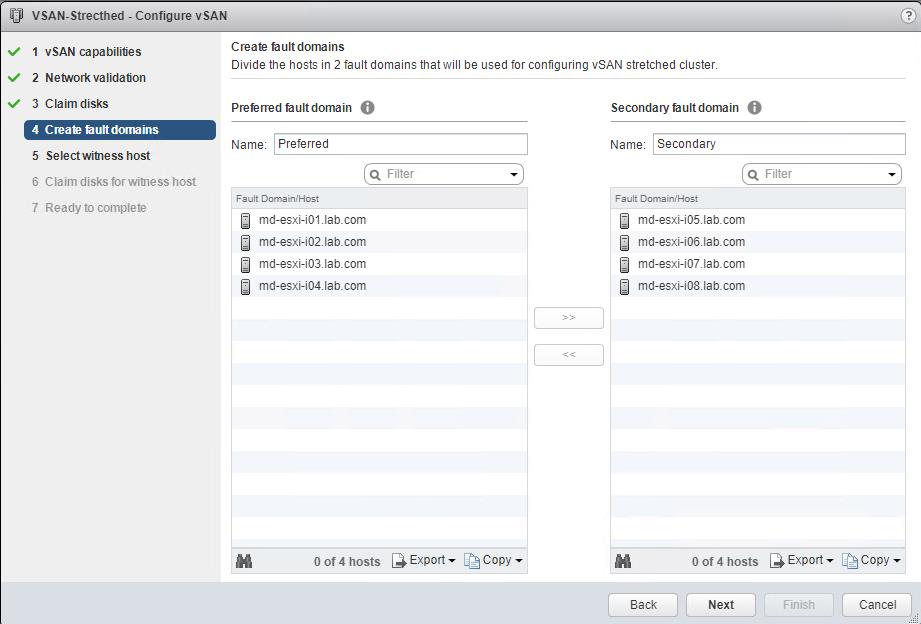Select host md-esxi-i08.lab.com
The height and width of the screenshot is (624, 921).
click(758, 286)
